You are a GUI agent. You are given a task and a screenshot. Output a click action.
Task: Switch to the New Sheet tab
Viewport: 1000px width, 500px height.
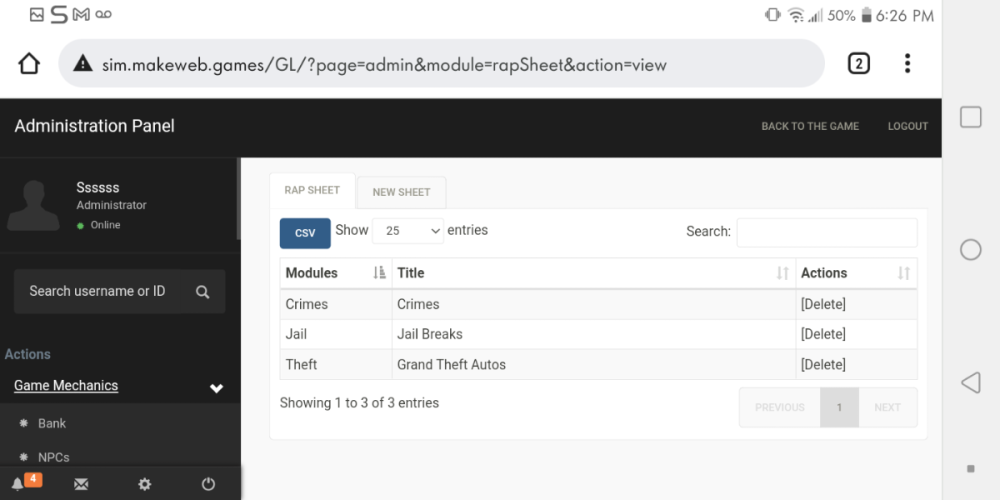401,192
